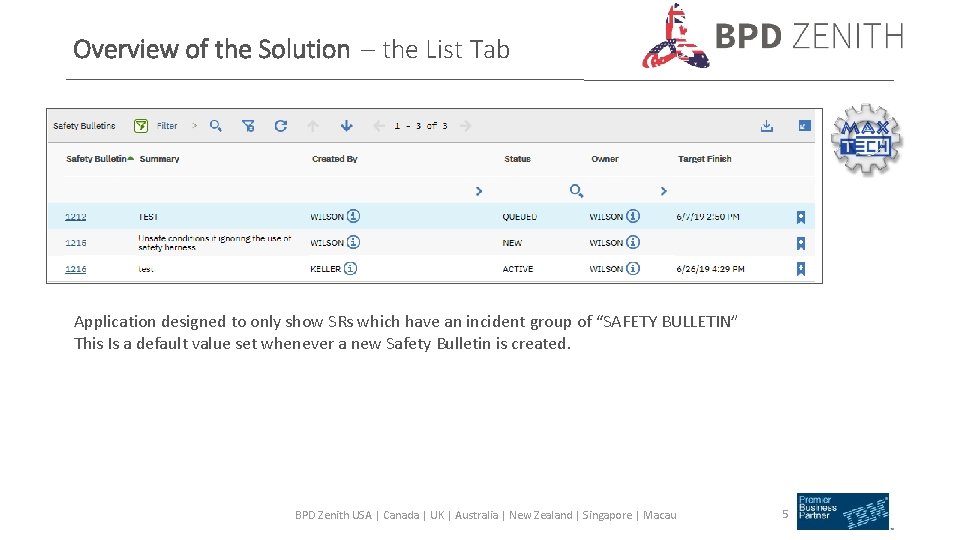Open Created By info icon in TEST row

click(x=353, y=216)
